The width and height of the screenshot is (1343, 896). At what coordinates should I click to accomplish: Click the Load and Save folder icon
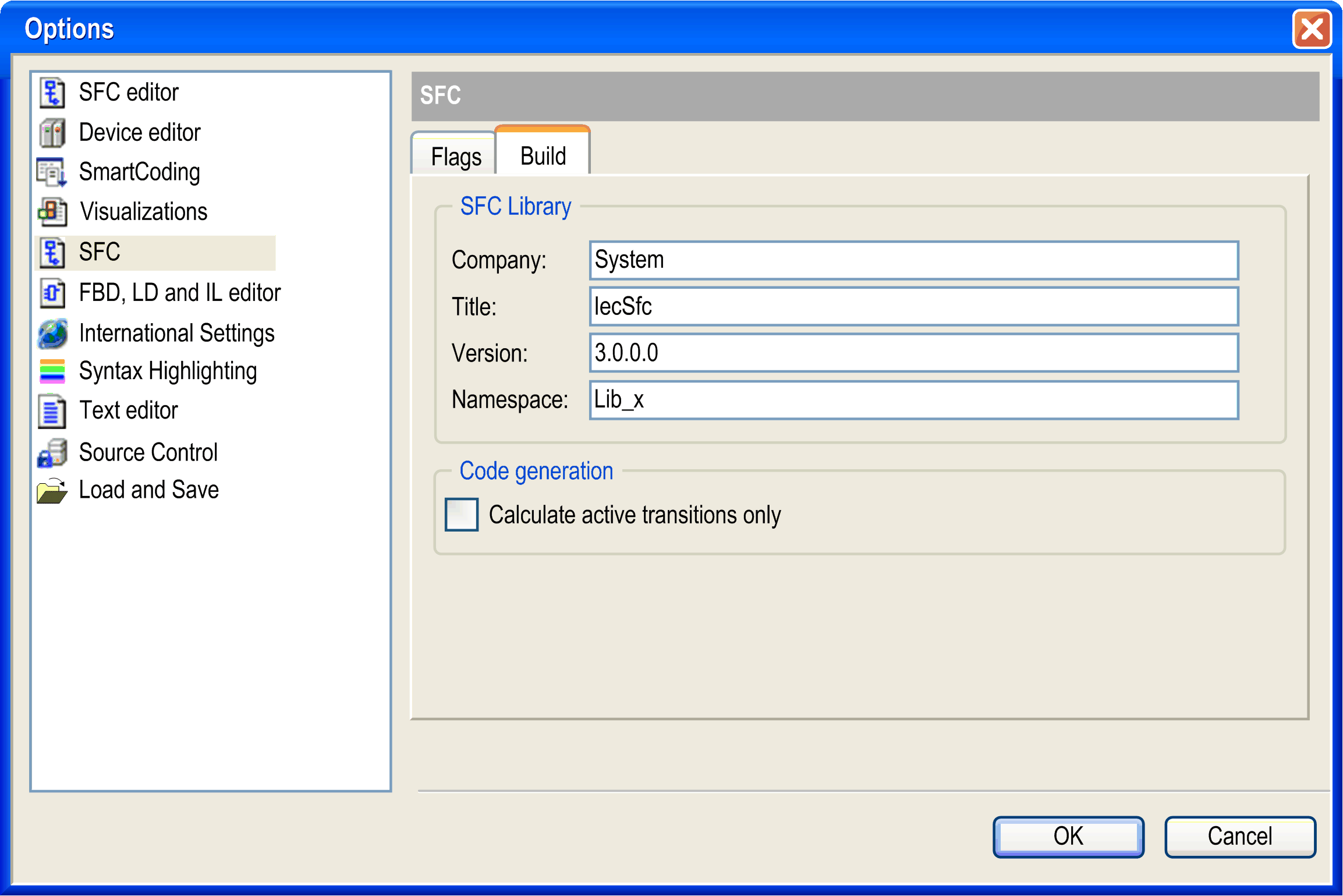[52, 491]
